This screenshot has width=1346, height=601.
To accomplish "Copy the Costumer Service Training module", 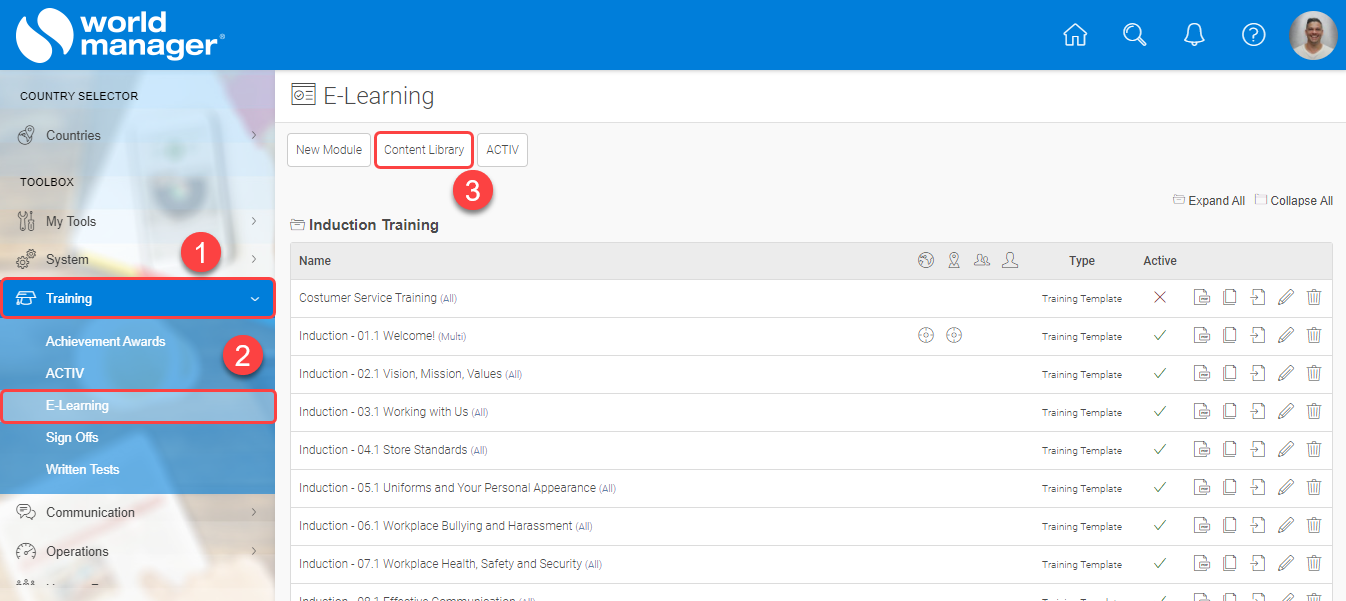I will [1230, 297].
